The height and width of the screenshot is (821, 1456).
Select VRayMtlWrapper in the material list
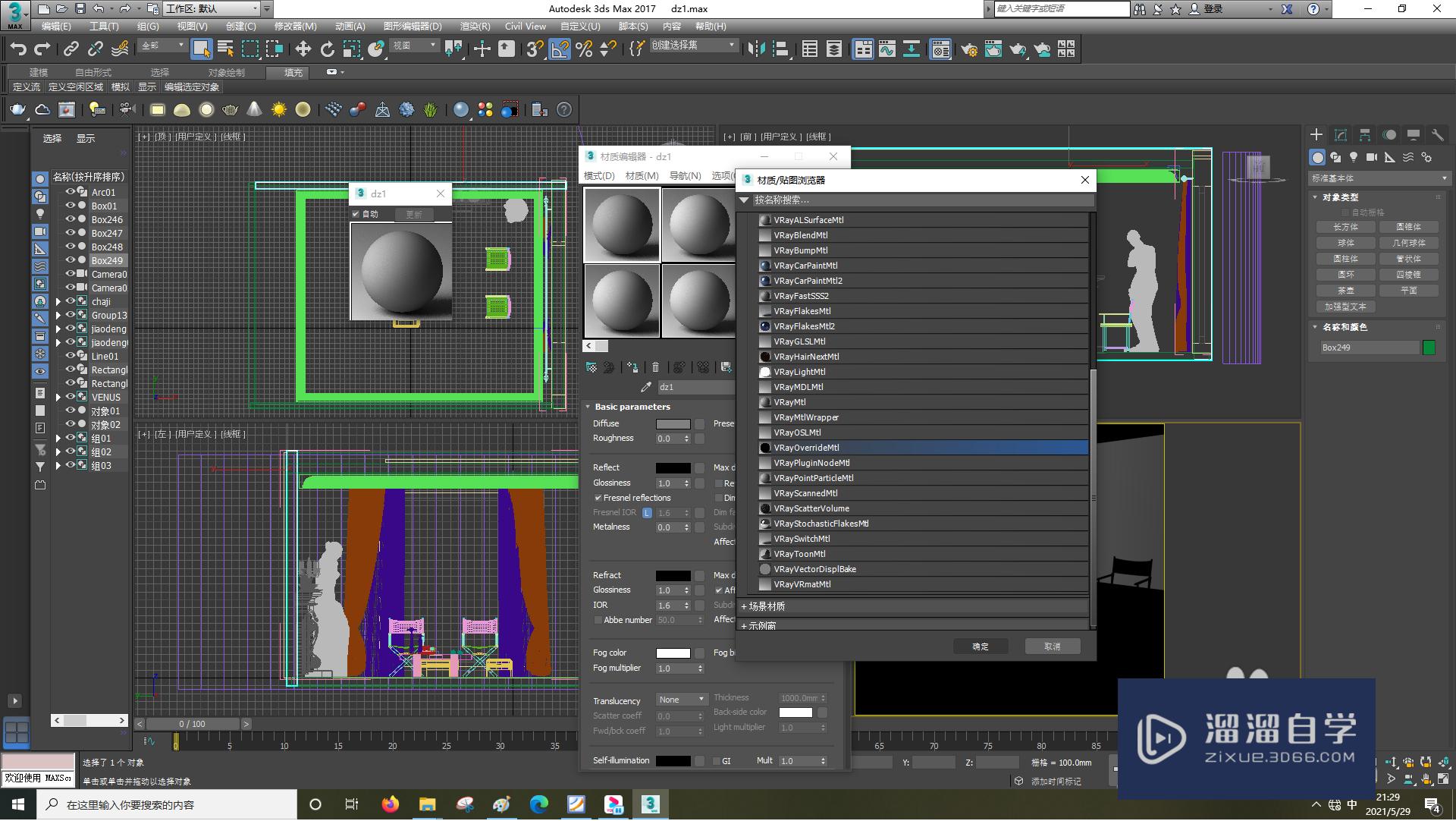[924, 417]
